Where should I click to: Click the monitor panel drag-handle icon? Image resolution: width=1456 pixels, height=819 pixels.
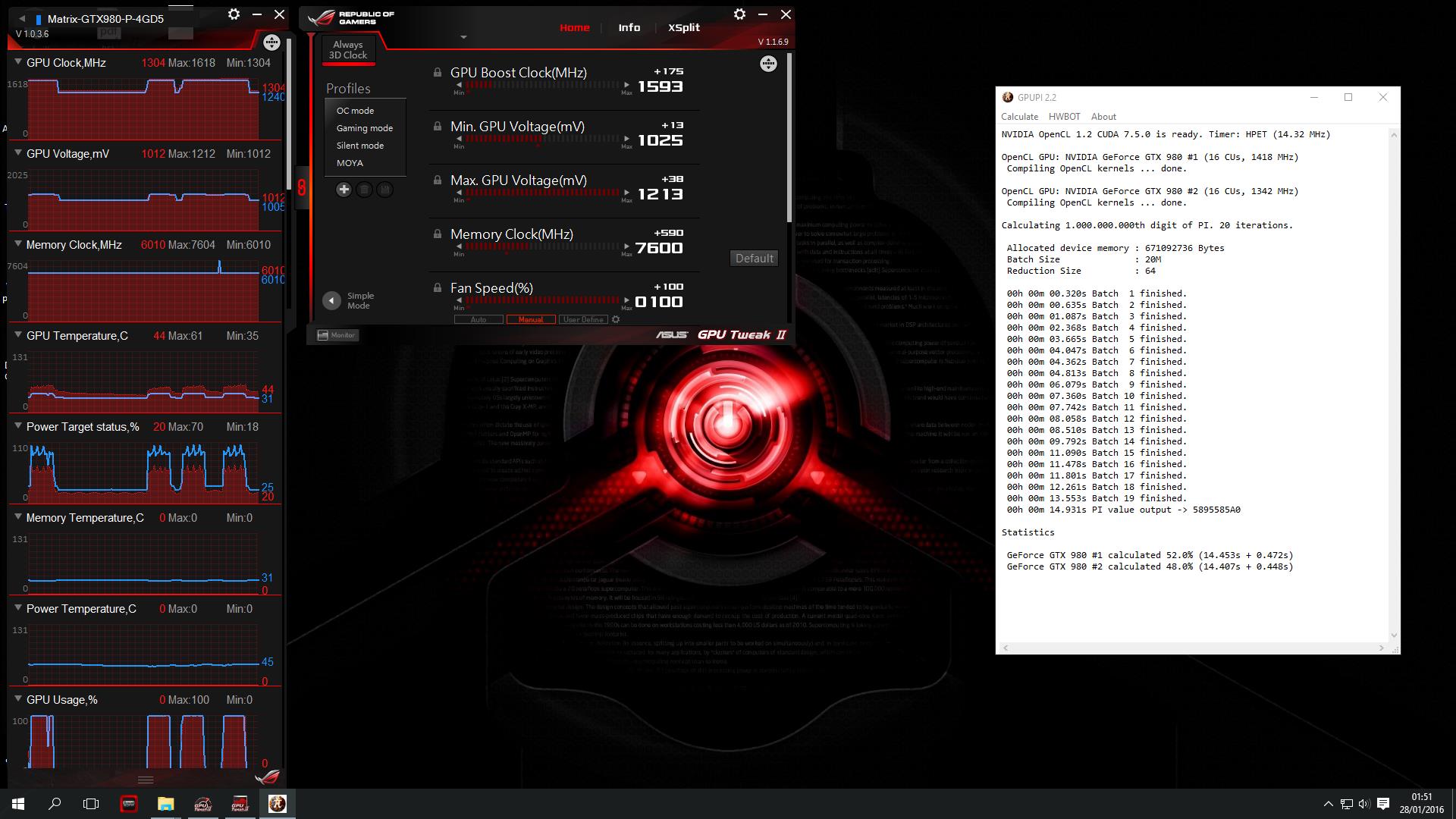click(x=271, y=42)
